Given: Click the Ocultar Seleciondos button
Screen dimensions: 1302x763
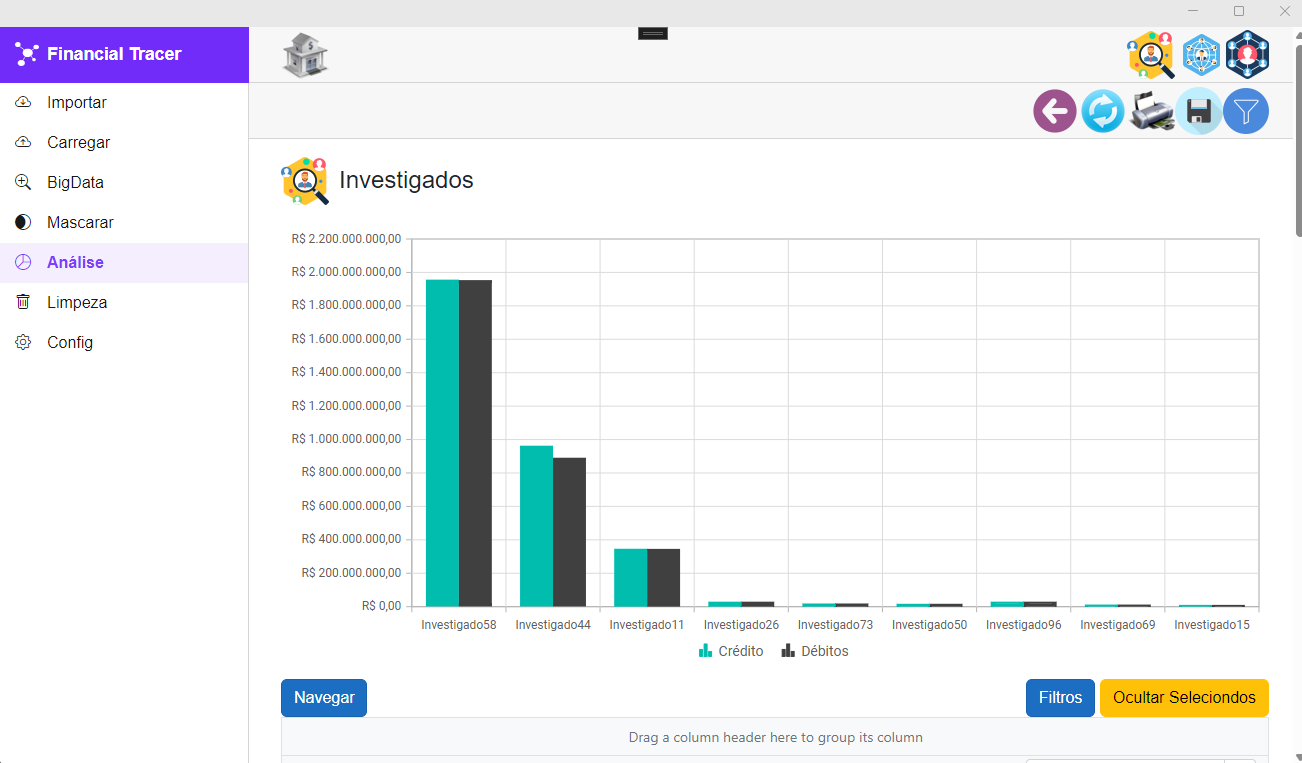Looking at the screenshot, I should click(x=1184, y=698).
